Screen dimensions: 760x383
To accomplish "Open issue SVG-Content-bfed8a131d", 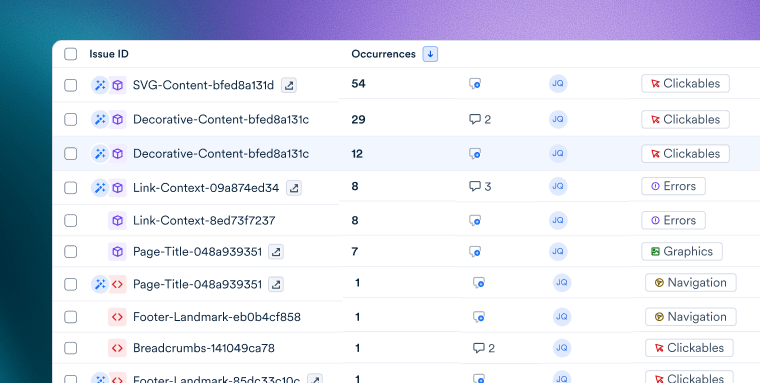I will pos(204,85).
